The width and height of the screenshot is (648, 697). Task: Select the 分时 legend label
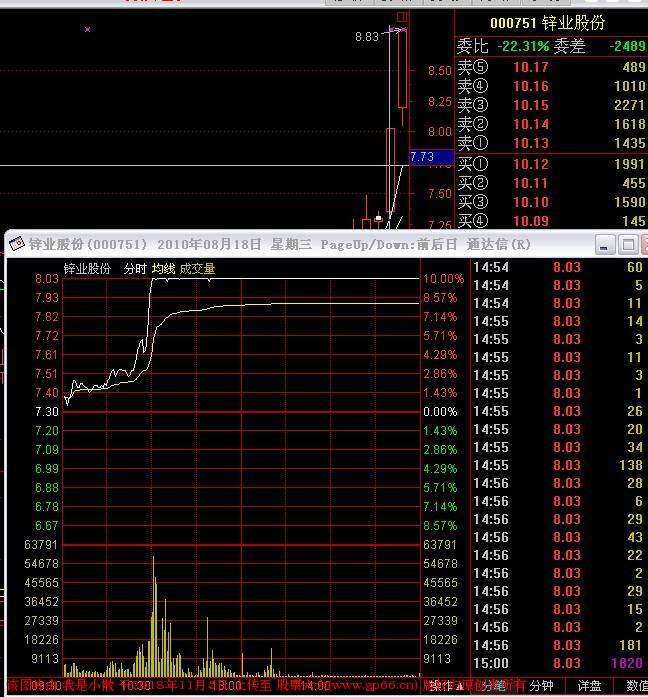(135, 268)
